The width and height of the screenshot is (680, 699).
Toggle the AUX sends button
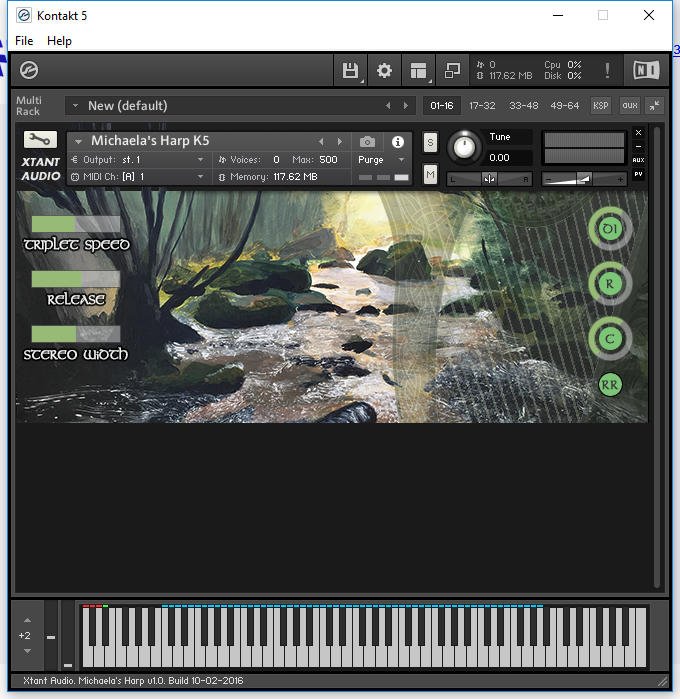pos(639,160)
